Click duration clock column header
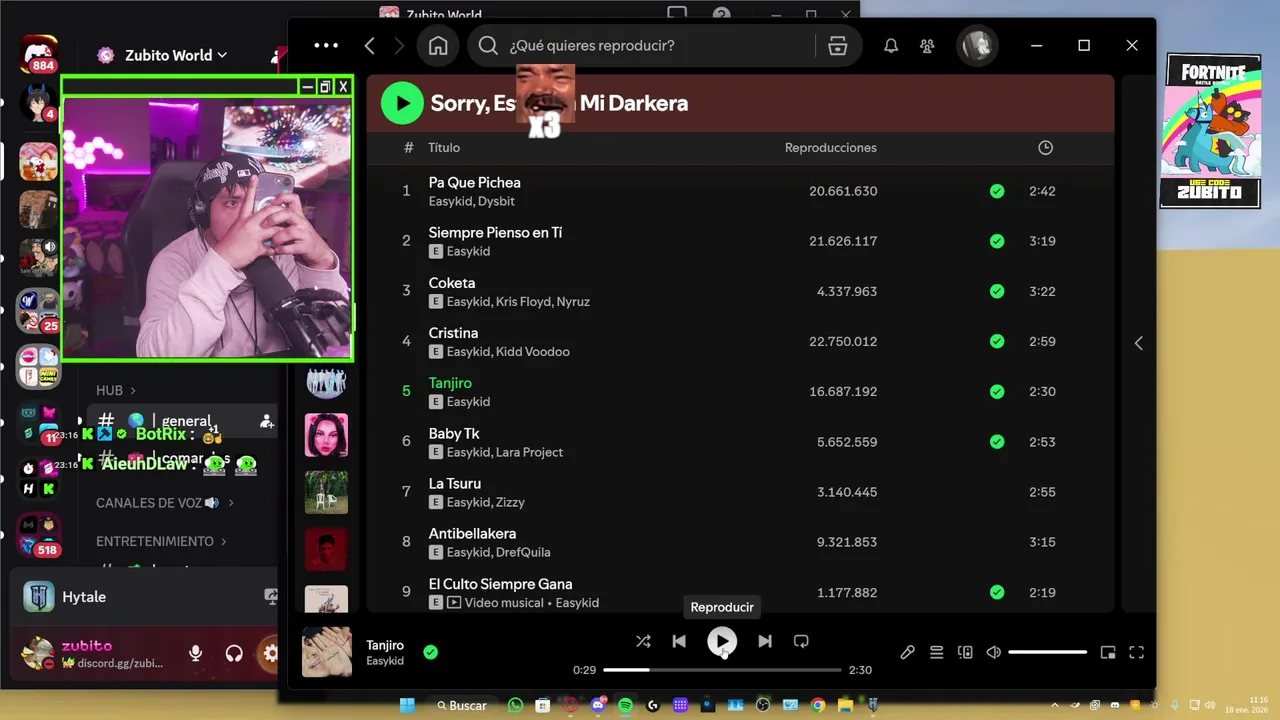1280x720 pixels. (1045, 147)
